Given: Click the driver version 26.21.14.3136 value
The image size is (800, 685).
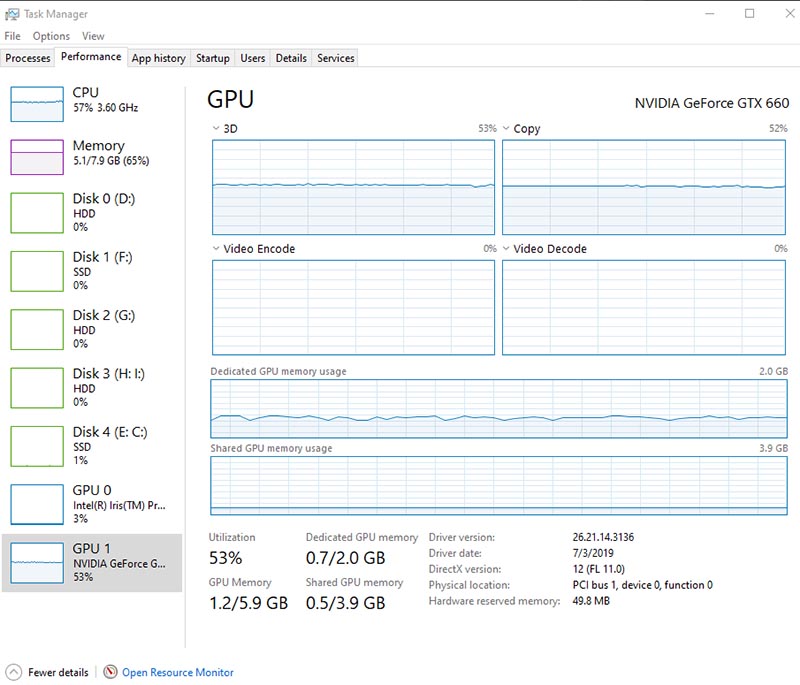Looking at the screenshot, I should click(x=603, y=537).
